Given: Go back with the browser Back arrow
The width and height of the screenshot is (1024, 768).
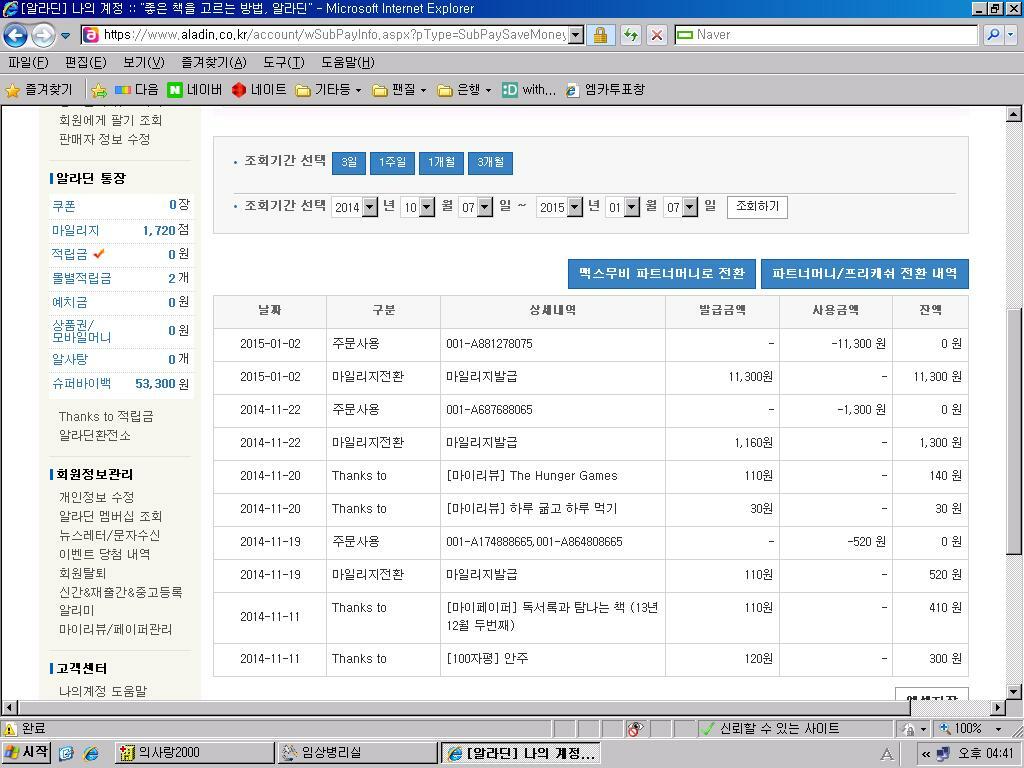Looking at the screenshot, I should (16, 35).
